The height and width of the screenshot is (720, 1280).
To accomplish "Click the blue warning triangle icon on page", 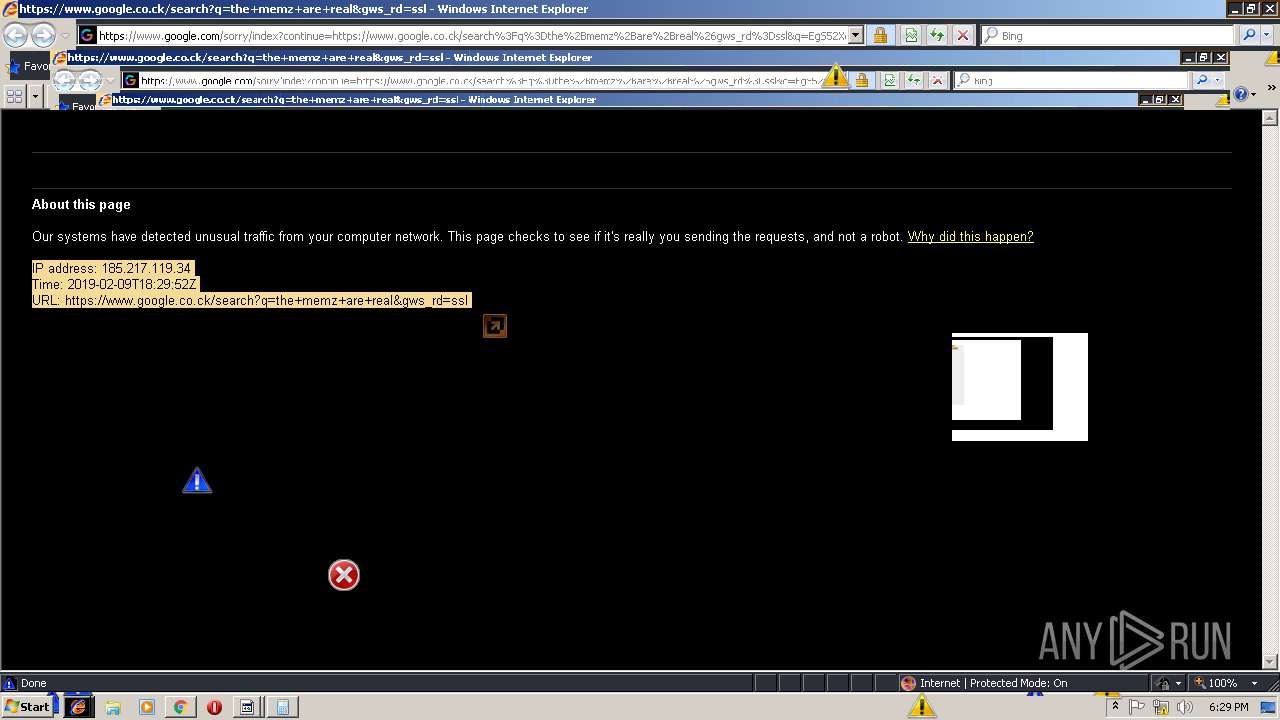I will 197,481.
